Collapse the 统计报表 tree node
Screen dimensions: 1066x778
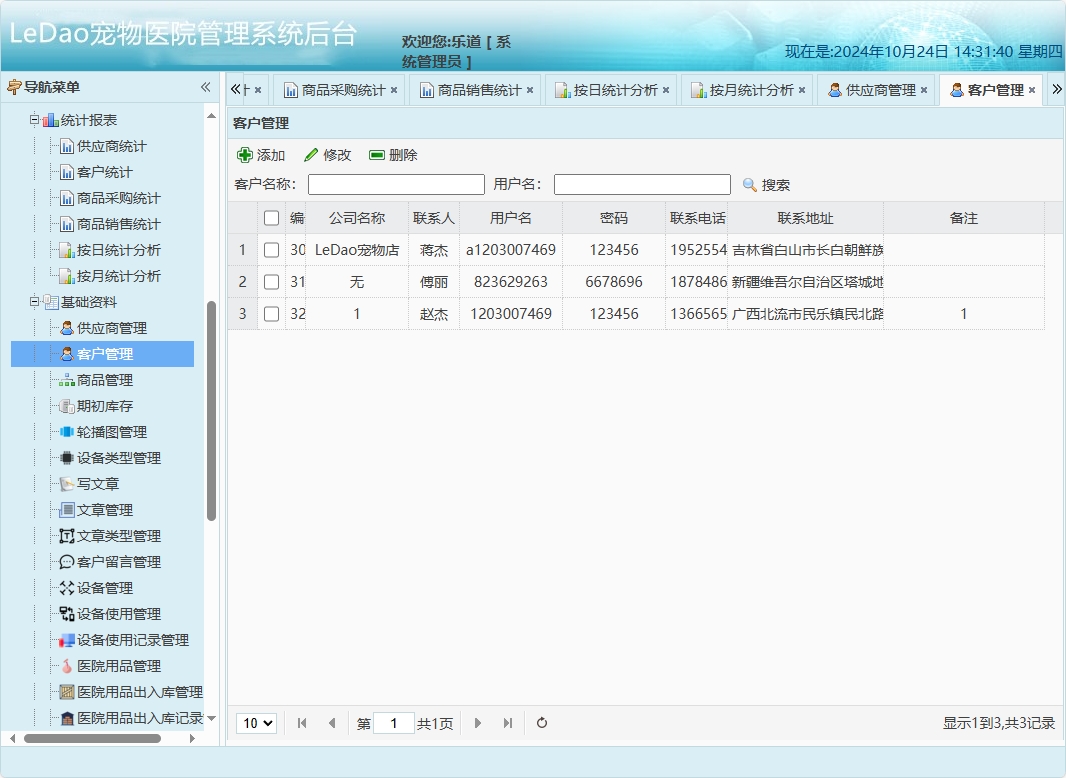pos(32,119)
